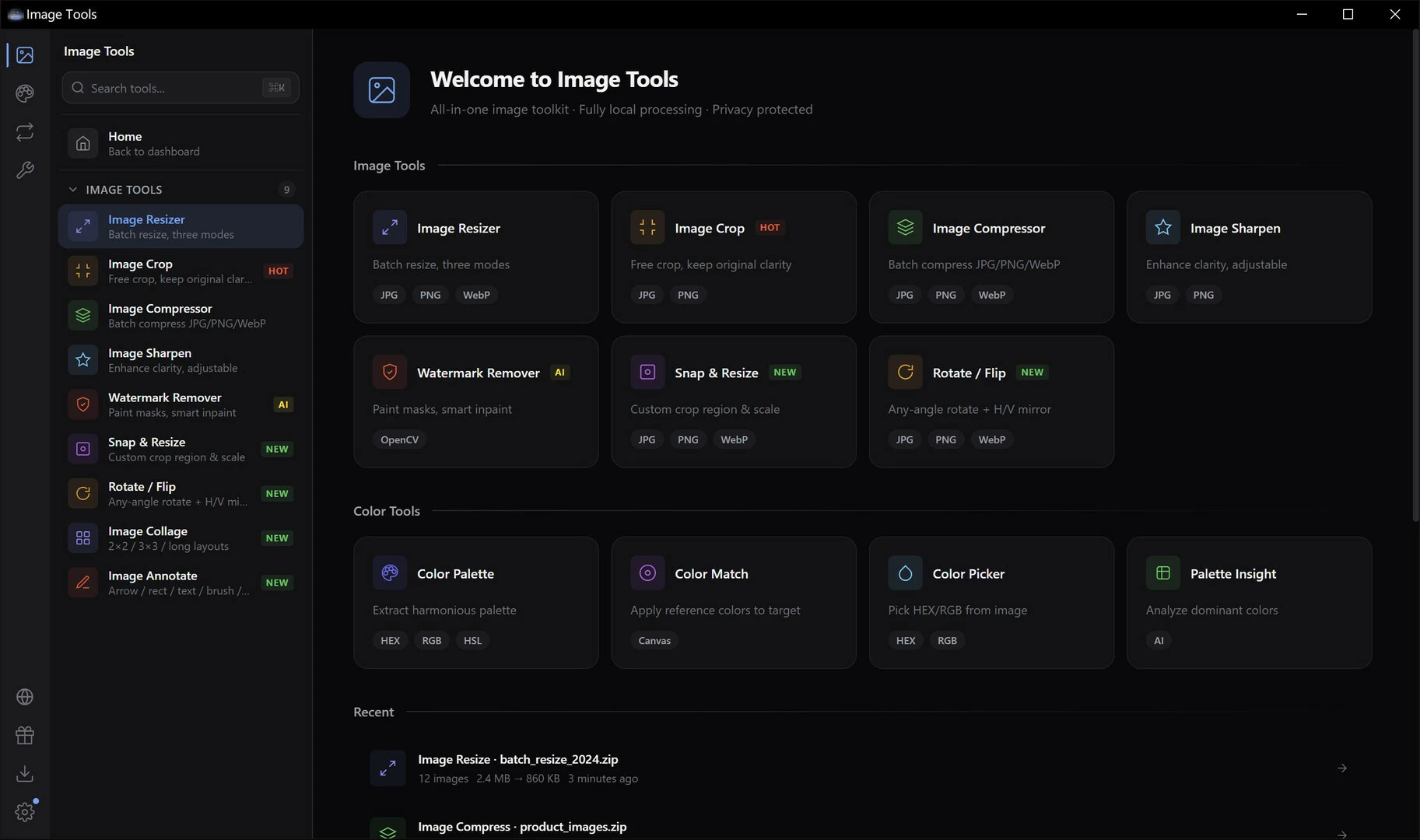
Task: Select Image Resizer in sidebar list
Action: click(x=181, y=226)
